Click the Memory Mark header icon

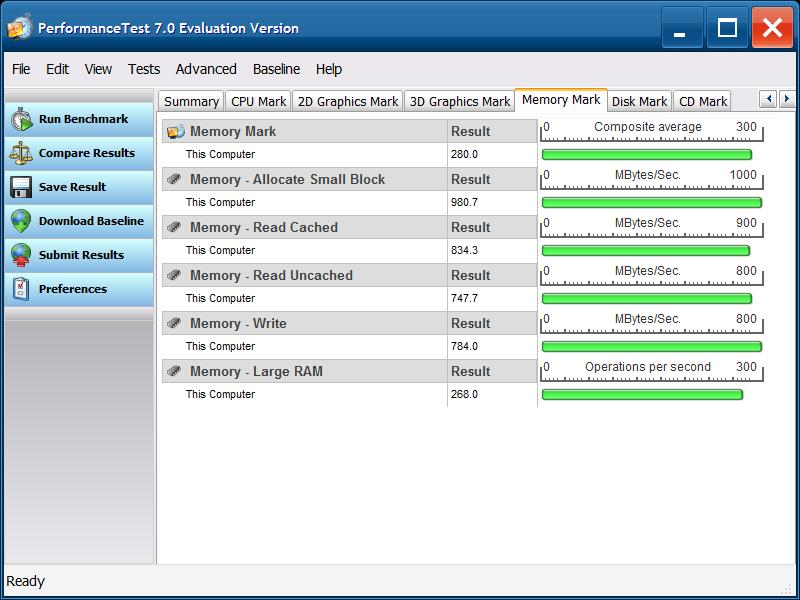pyautogui.click(x=176, y=132)
